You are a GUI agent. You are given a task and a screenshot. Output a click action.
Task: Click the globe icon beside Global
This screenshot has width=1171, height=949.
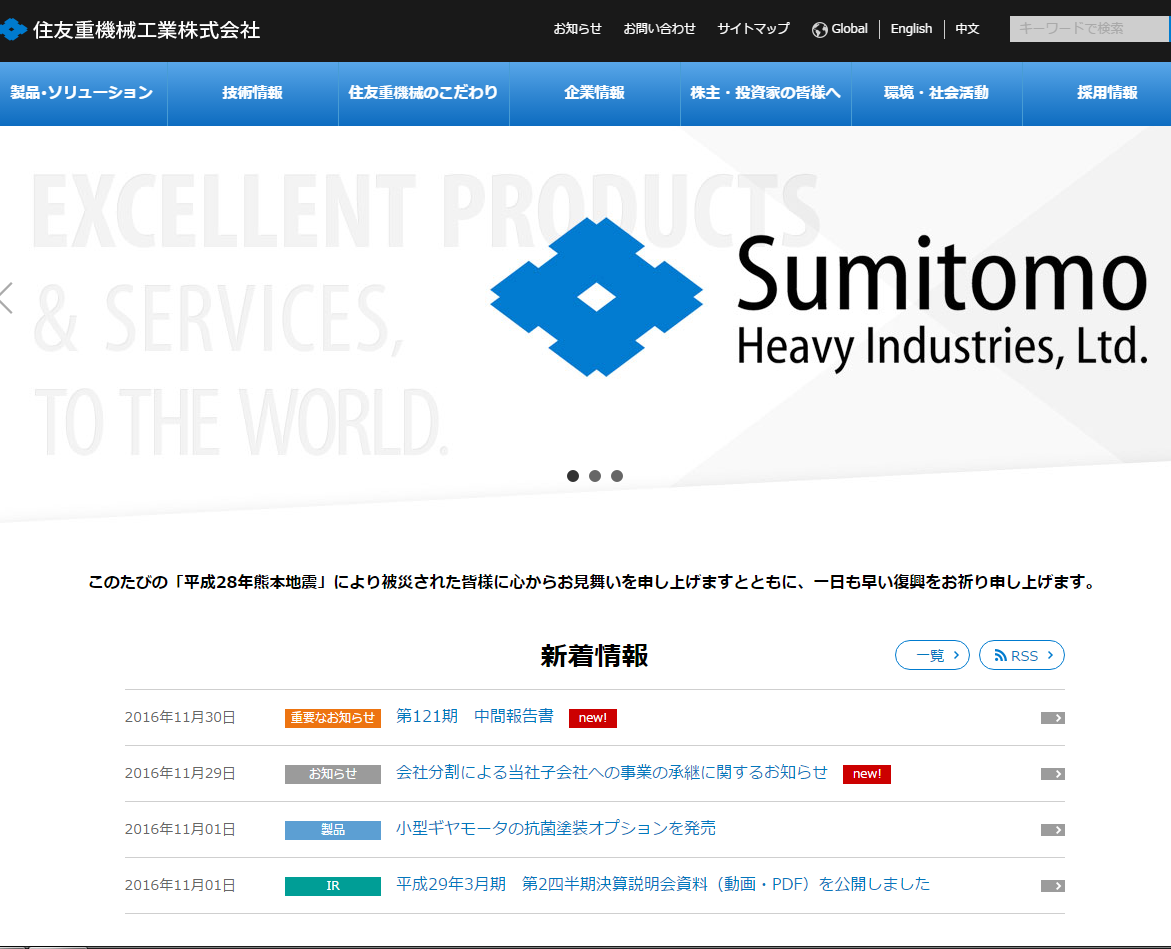(820, 29)
